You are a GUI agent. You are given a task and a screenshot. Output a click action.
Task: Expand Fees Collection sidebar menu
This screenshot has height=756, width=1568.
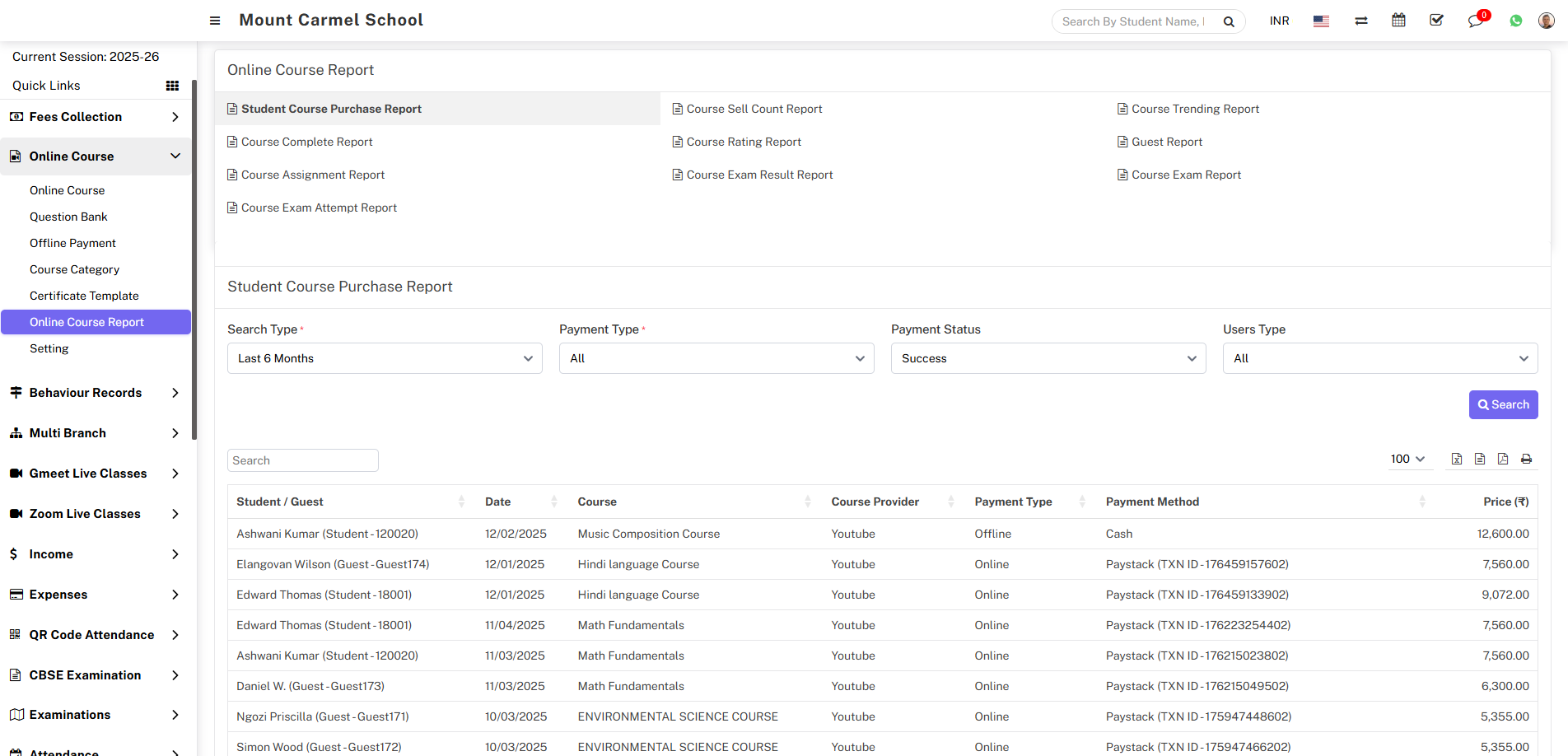[x=96, y=117]
